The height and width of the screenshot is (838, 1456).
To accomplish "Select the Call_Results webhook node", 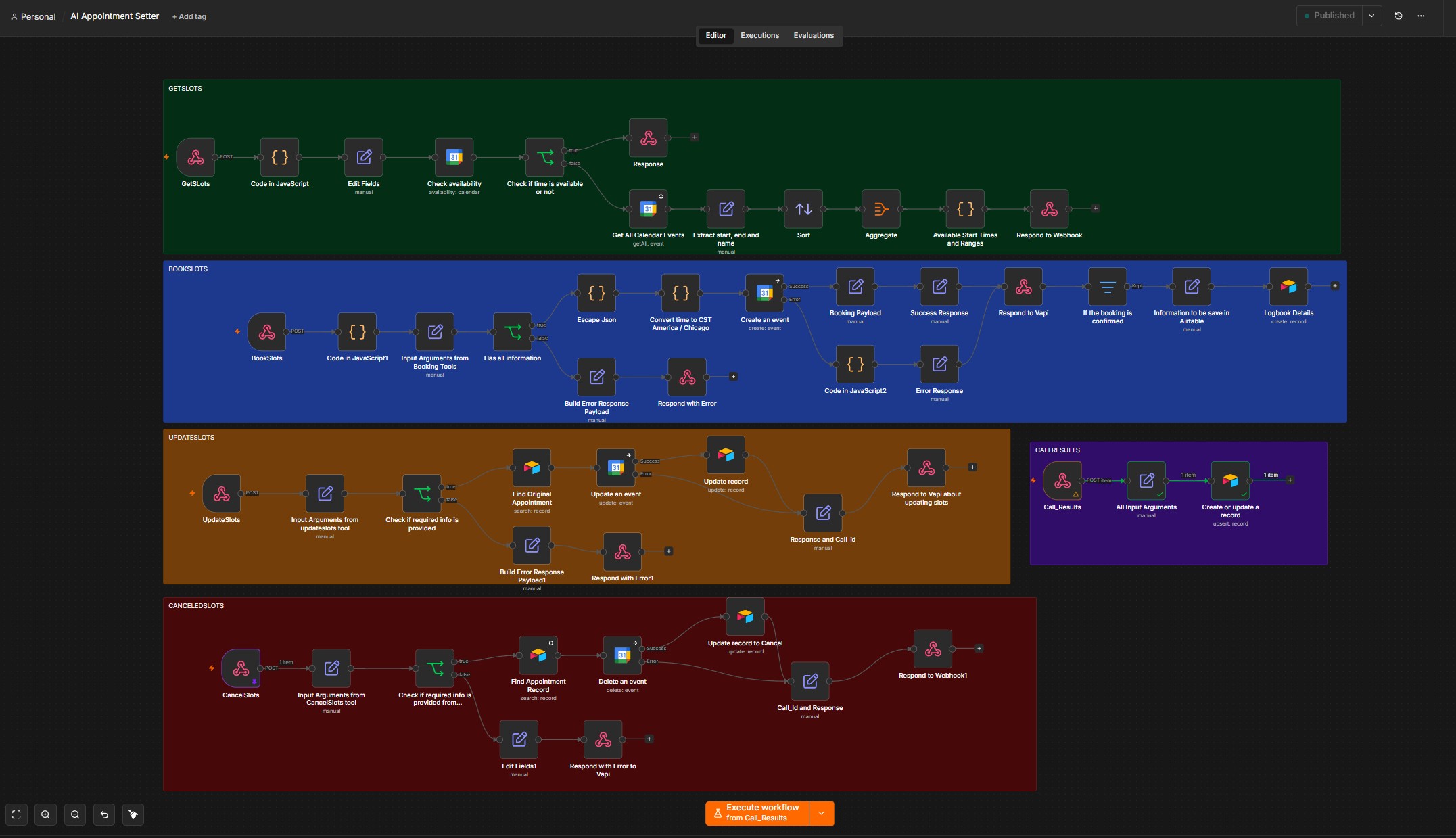I will pos(1062,481).
